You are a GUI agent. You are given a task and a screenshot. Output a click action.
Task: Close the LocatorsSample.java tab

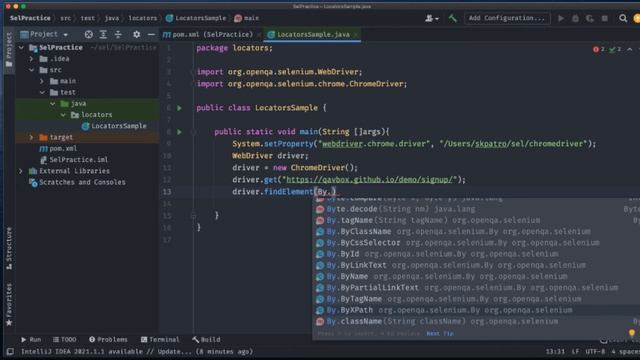[x=356, y=35]
